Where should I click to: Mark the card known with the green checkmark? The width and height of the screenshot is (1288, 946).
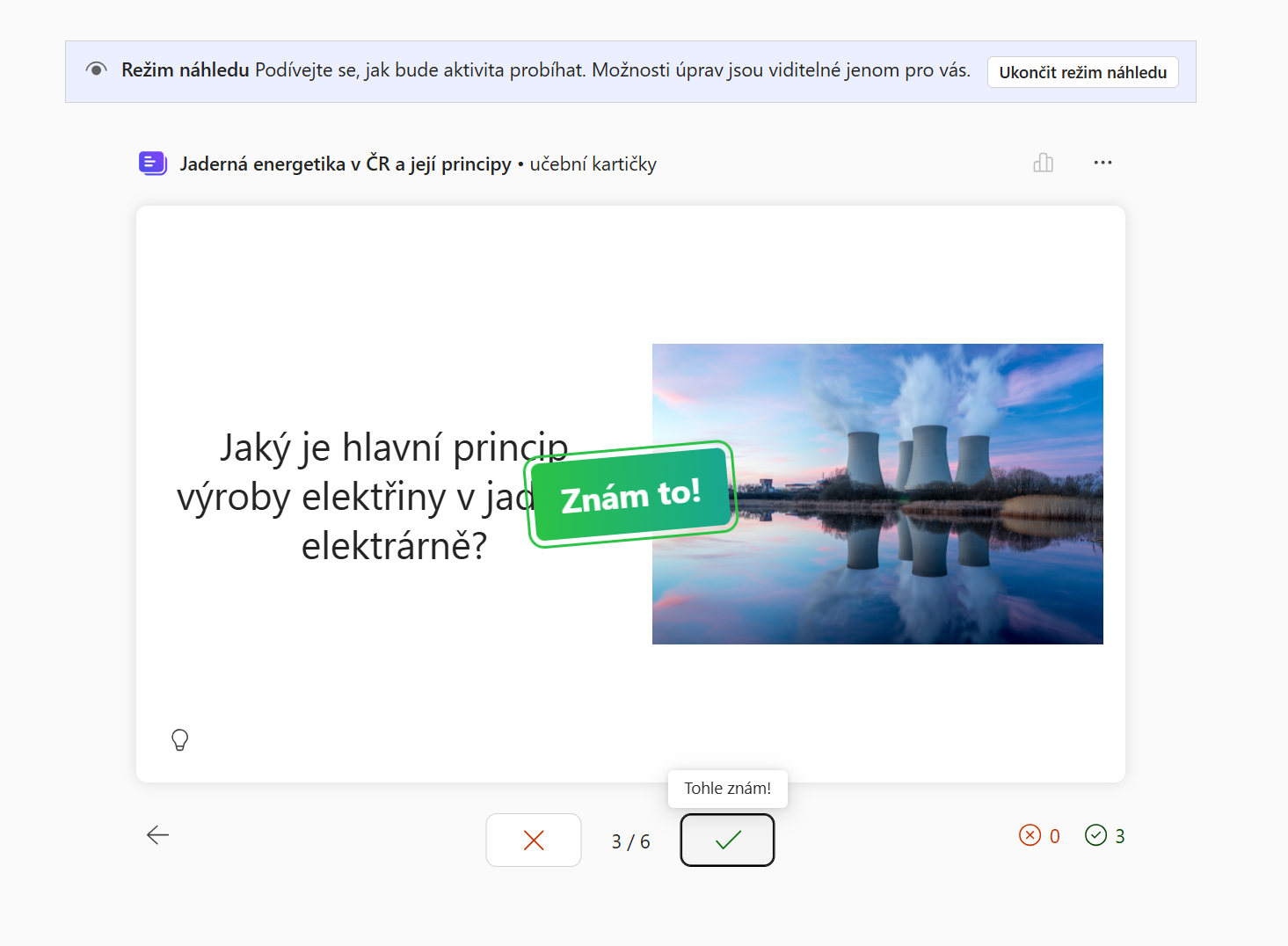pyautogui.click(x=727, y=840)
